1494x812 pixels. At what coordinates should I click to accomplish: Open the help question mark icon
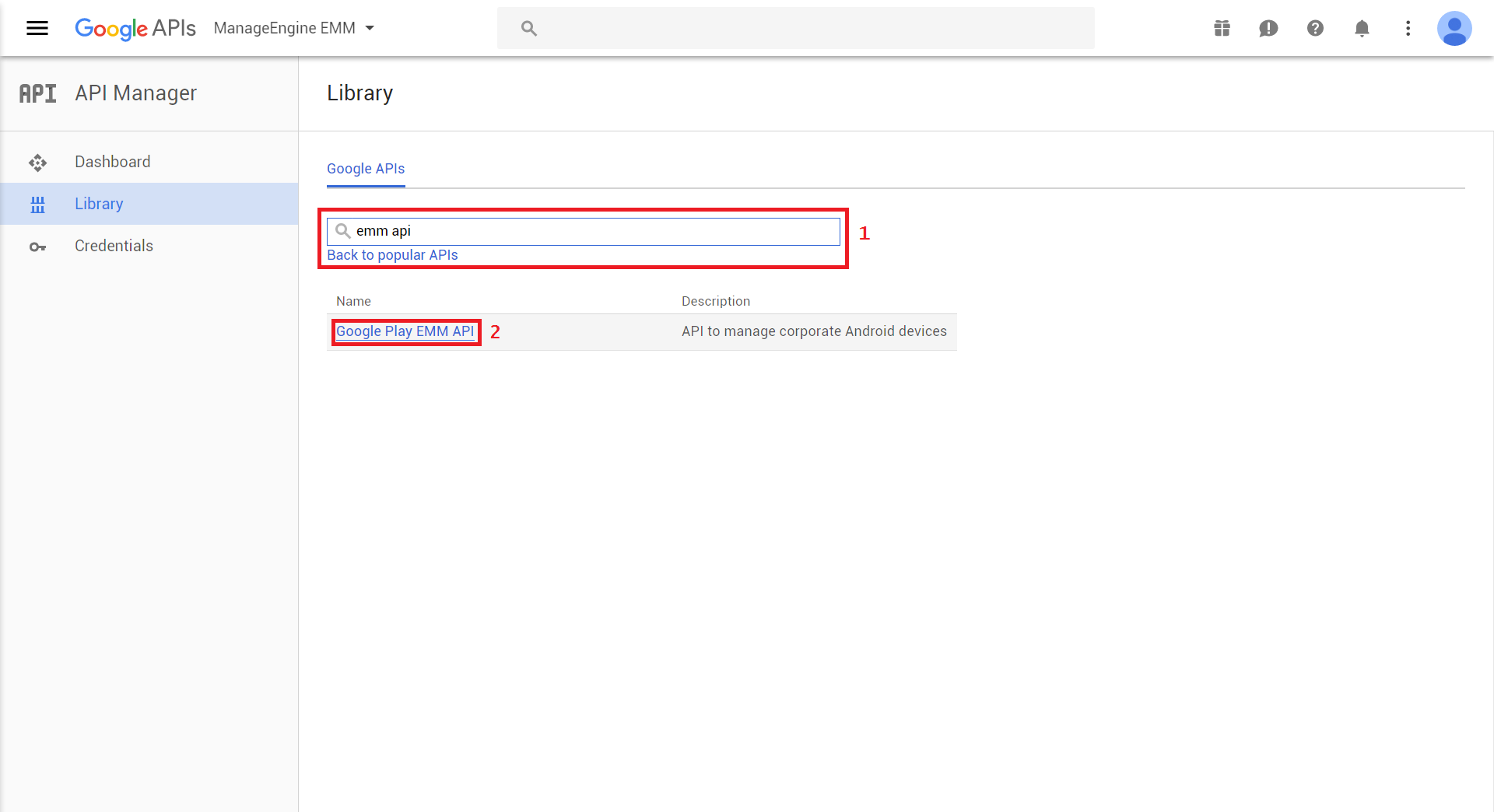(x=1315, y=29)
